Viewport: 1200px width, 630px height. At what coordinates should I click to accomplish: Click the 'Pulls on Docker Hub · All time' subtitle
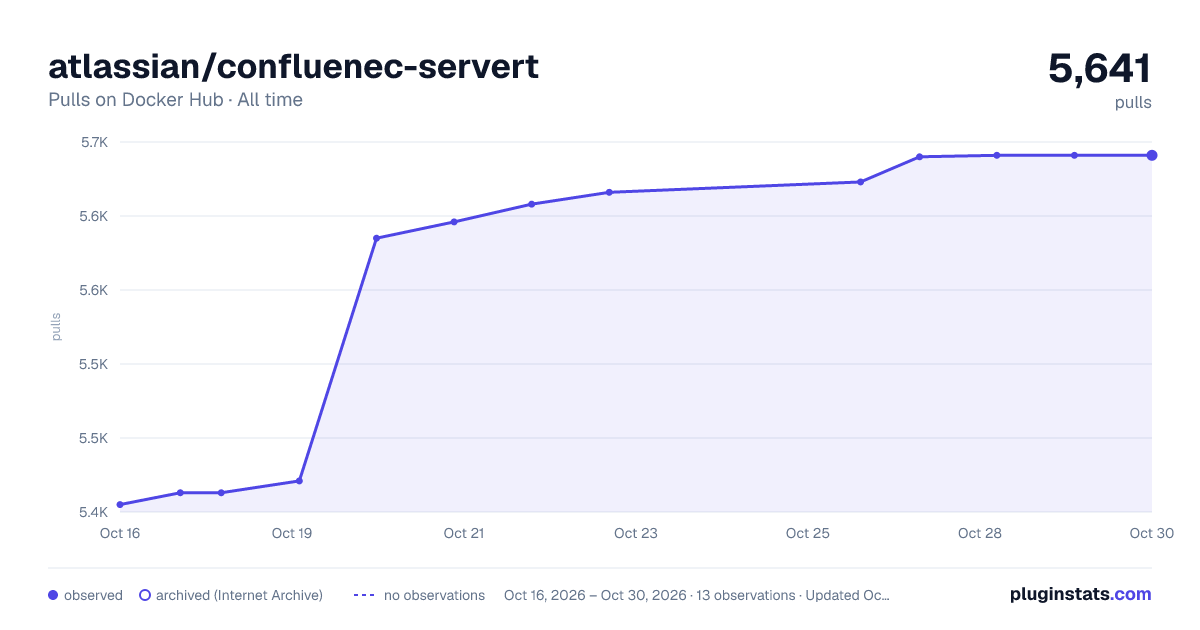[x=175, y=100]
